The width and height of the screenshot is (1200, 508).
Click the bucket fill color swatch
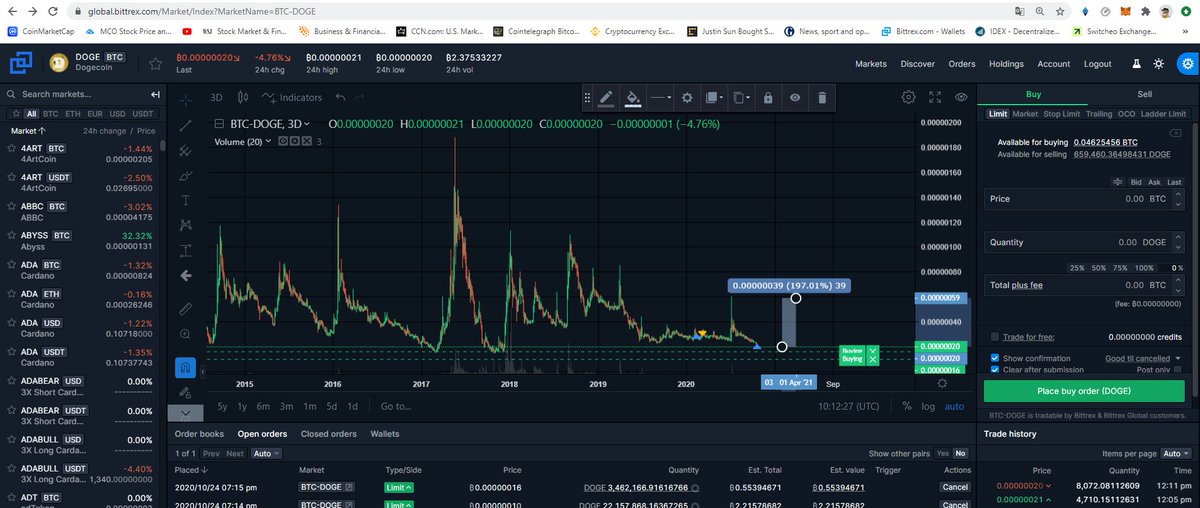632,98
